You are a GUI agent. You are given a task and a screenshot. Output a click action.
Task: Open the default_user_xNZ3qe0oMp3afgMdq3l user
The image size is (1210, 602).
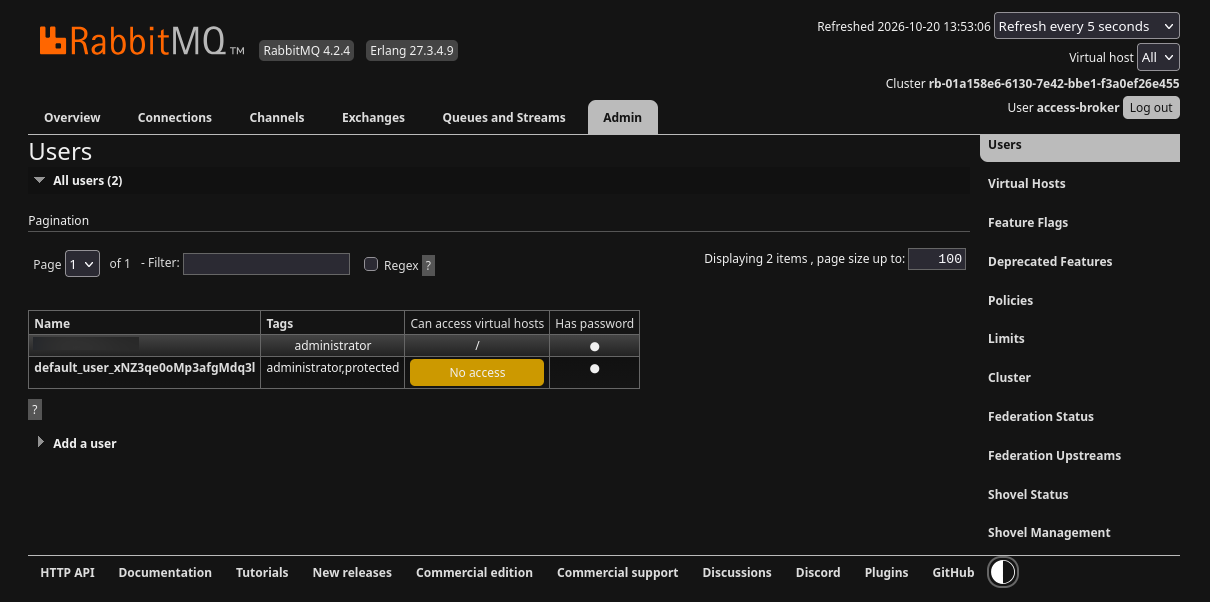(x=145, y=367)
